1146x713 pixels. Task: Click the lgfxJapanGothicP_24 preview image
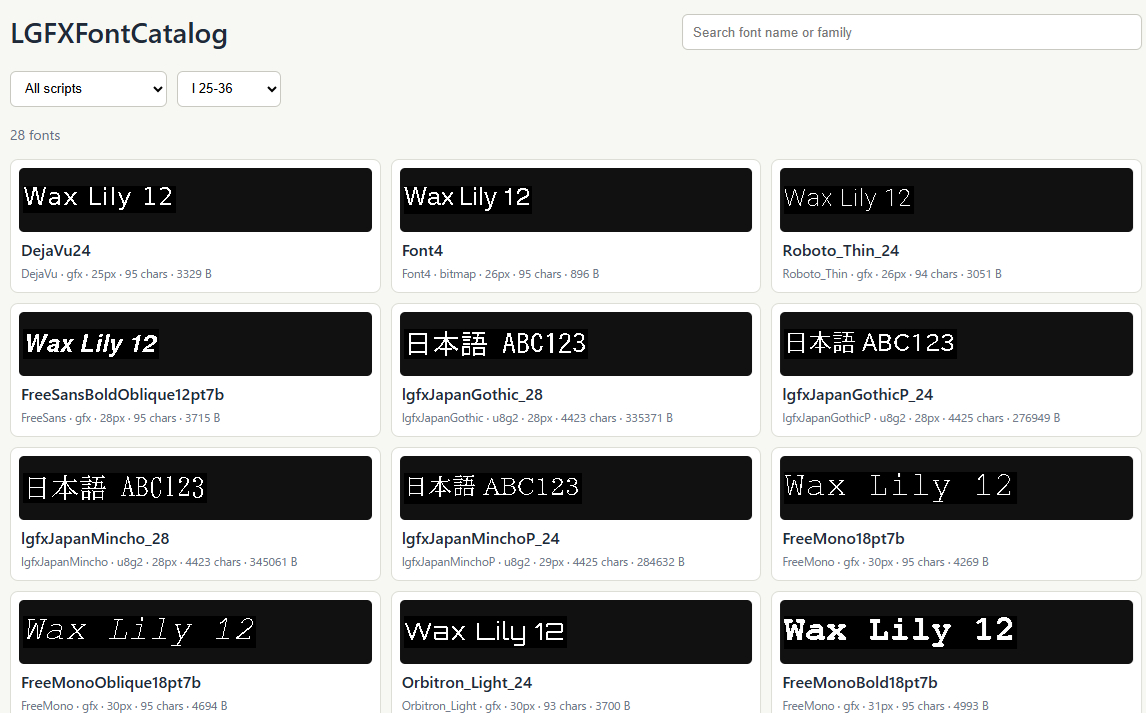point(956,344)
